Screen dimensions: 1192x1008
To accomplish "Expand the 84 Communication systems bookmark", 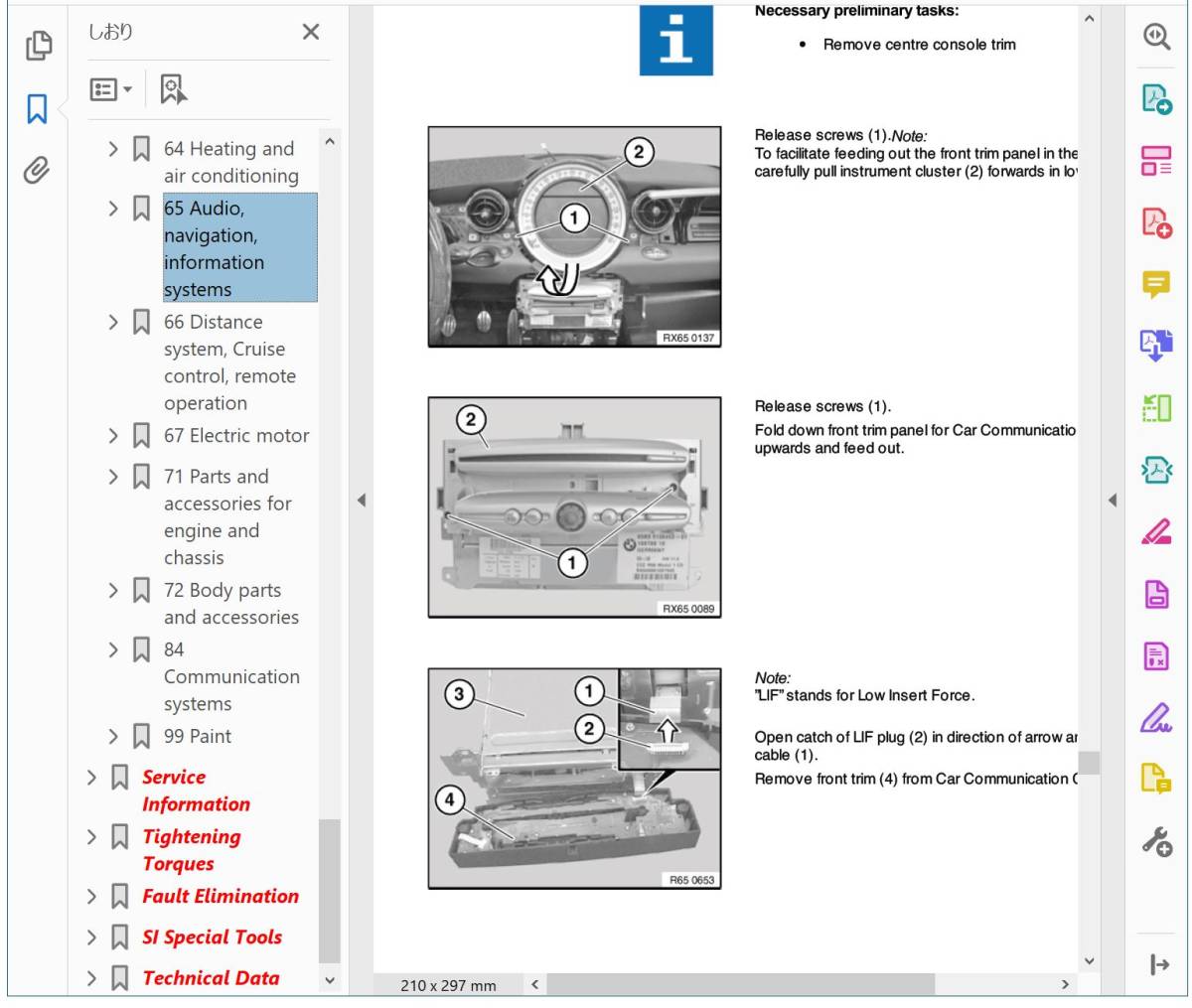I will (x=113, y=649).
